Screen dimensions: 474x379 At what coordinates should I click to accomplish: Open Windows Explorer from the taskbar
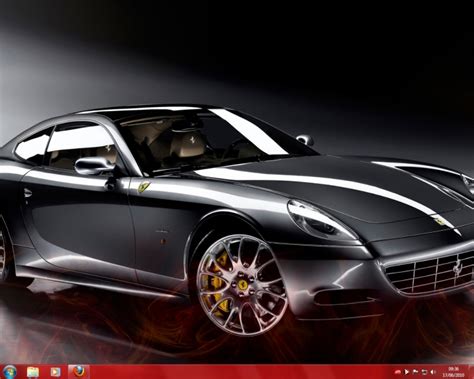[x=33, y=372]
